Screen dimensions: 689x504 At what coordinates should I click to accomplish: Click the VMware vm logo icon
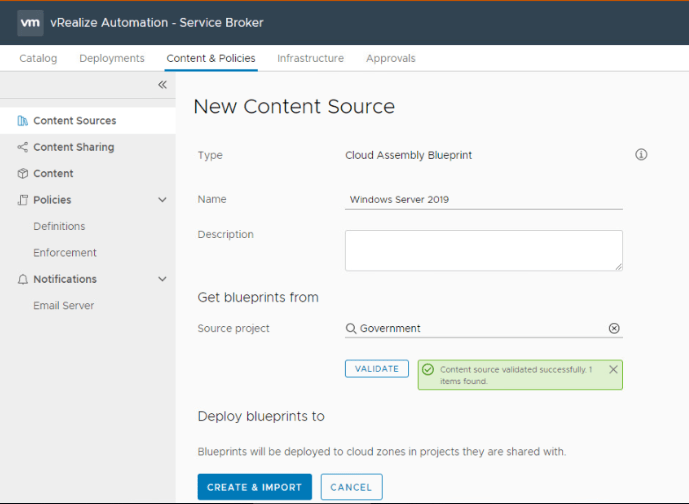(30, 22)
